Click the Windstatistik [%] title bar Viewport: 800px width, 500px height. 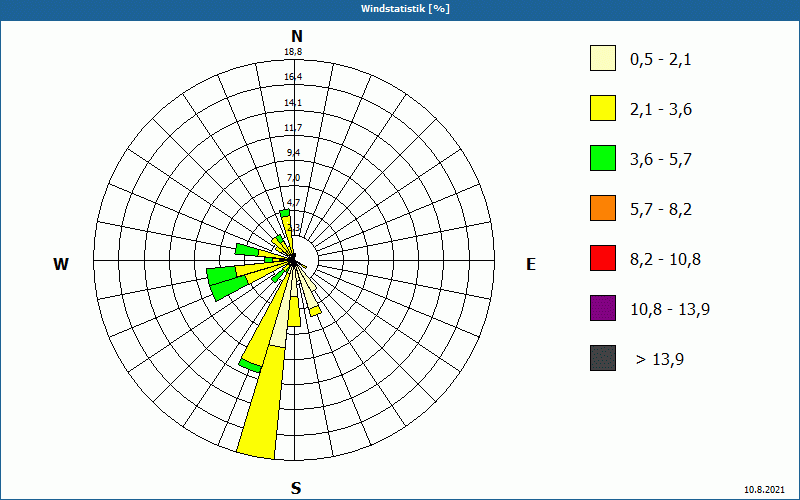400,9
